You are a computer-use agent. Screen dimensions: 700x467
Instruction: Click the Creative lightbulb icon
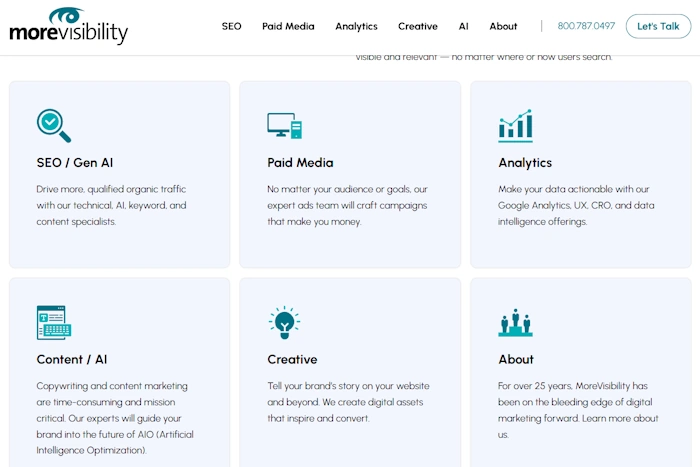tap(284, 322)
